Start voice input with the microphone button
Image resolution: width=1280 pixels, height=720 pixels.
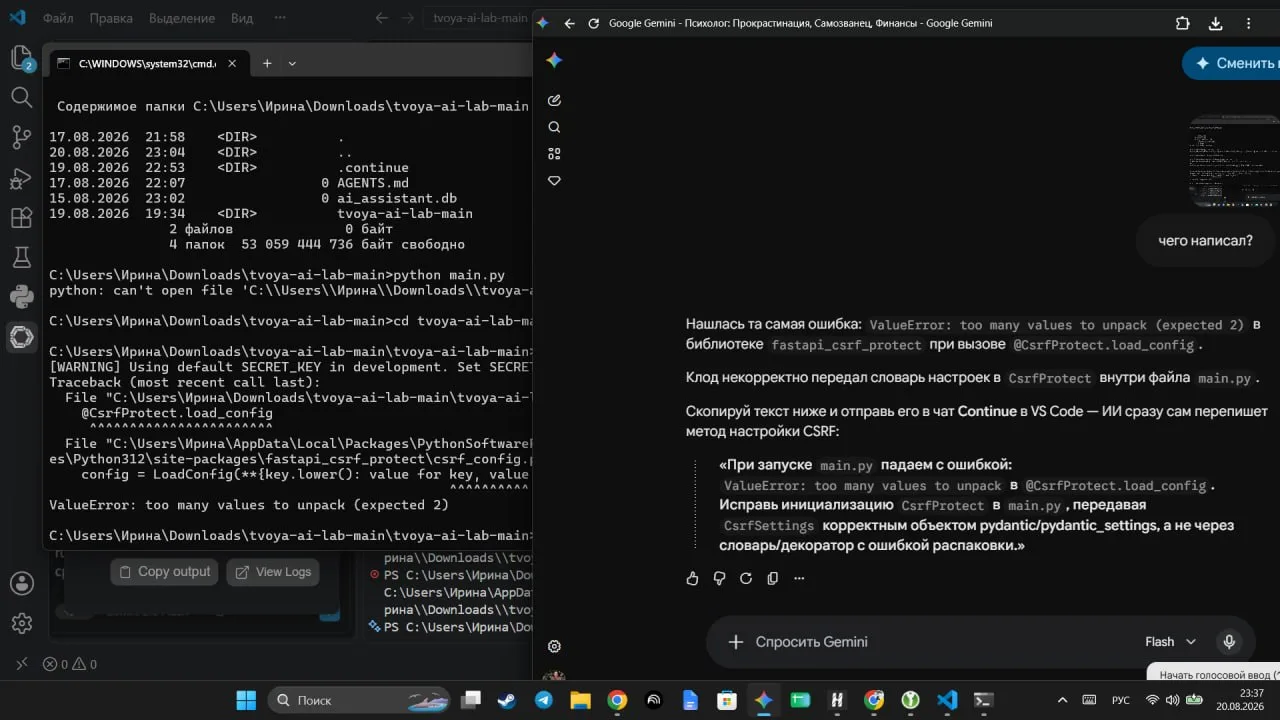point(1229,642)
